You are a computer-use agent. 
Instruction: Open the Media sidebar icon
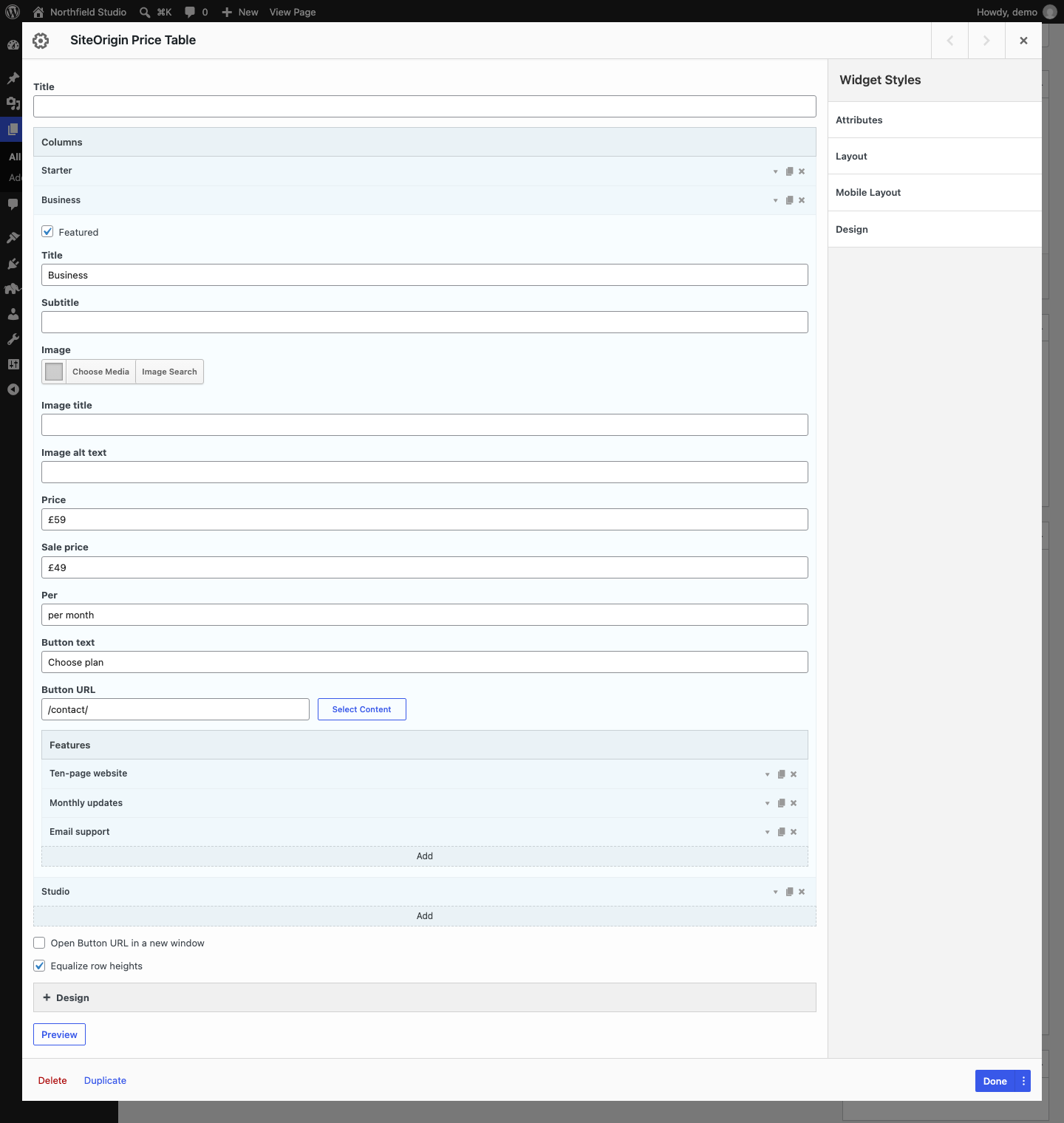tap(13, 103)
